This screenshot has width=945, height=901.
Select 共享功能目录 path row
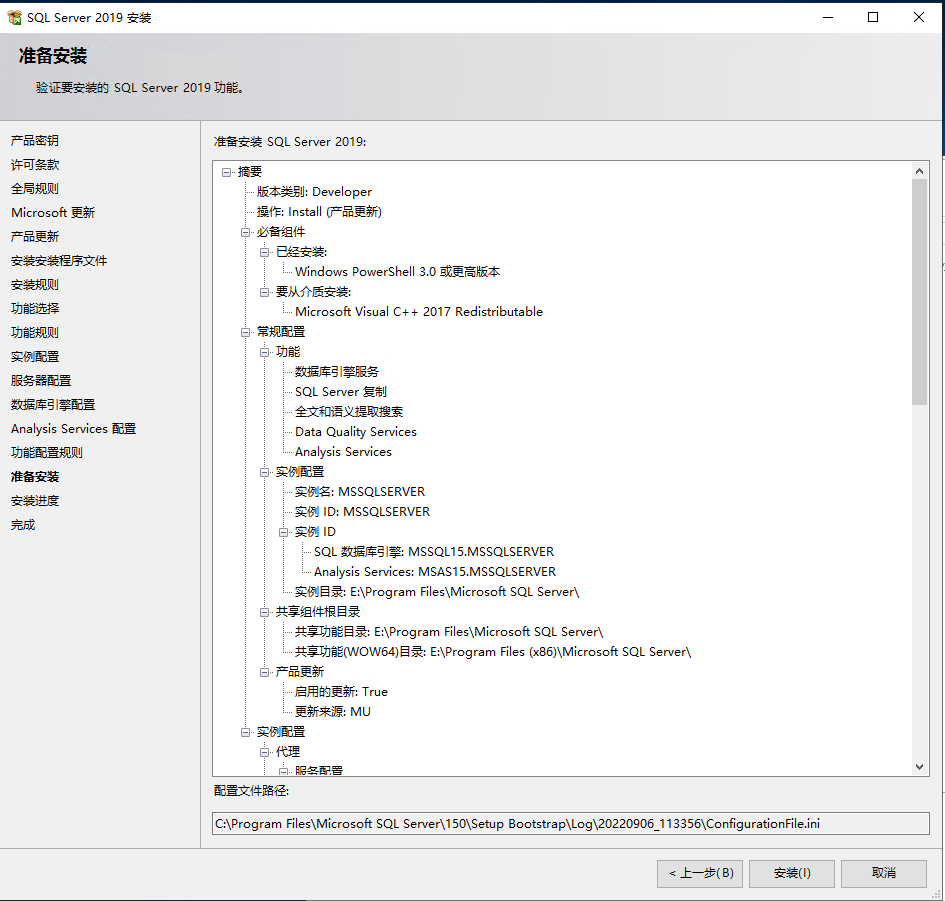449,632
